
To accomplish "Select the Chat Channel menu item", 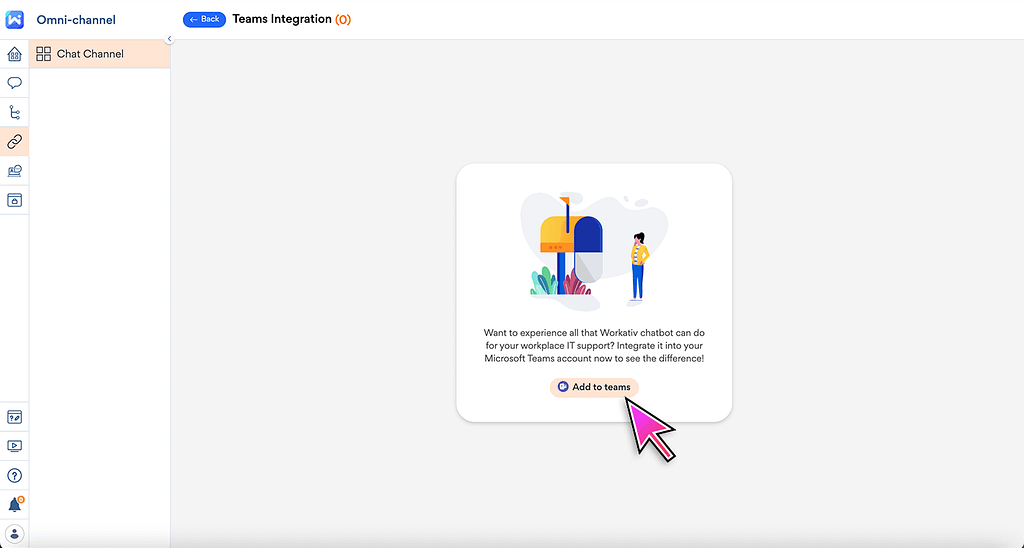I will tap(100, 54).
